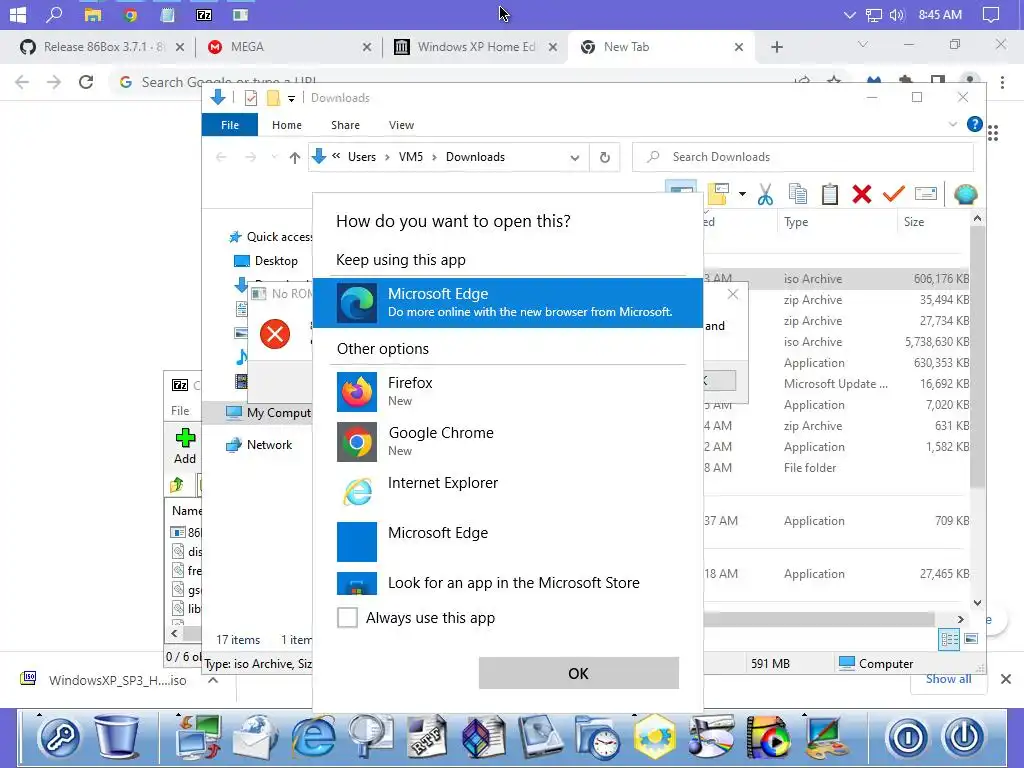Switch to the View ribbon tab
The image size is (1024, 768).
point(401,125)
